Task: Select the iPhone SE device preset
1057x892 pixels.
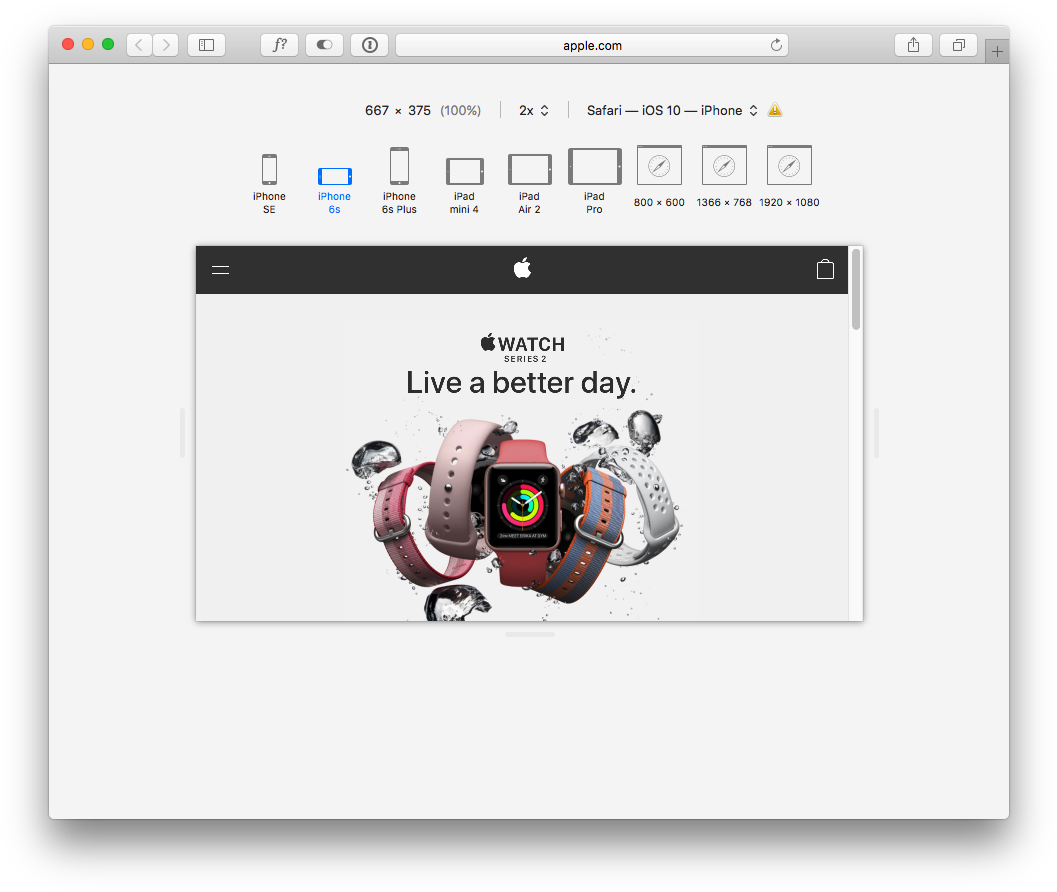Action: tap(269, 183)
